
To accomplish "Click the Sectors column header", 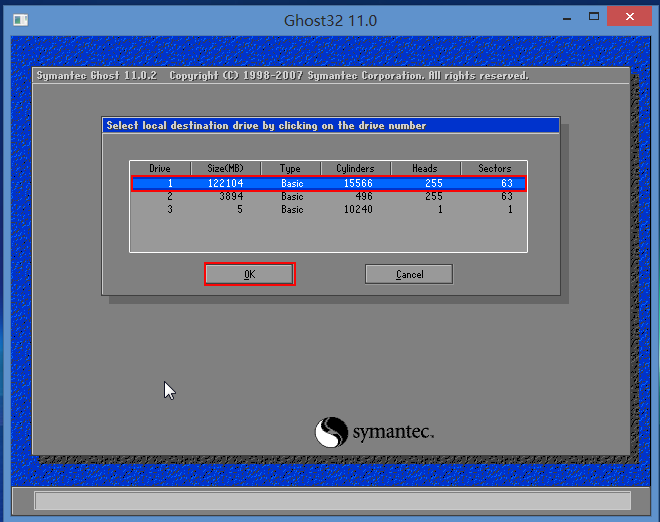I will [x=494, y=168].
